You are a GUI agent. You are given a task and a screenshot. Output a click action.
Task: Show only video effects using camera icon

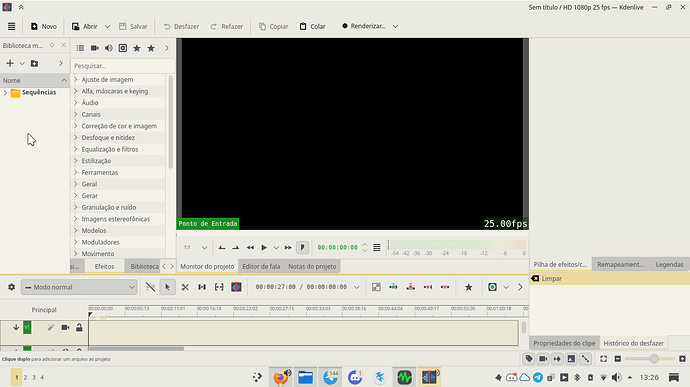[x=95, y=48]
